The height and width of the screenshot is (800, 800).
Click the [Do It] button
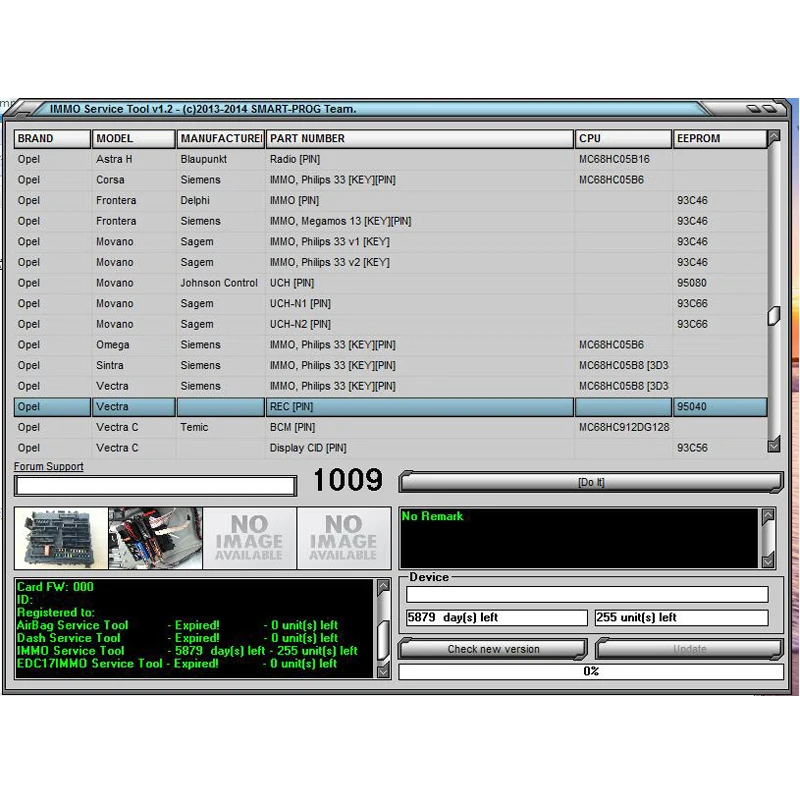(x=591, y=482)
